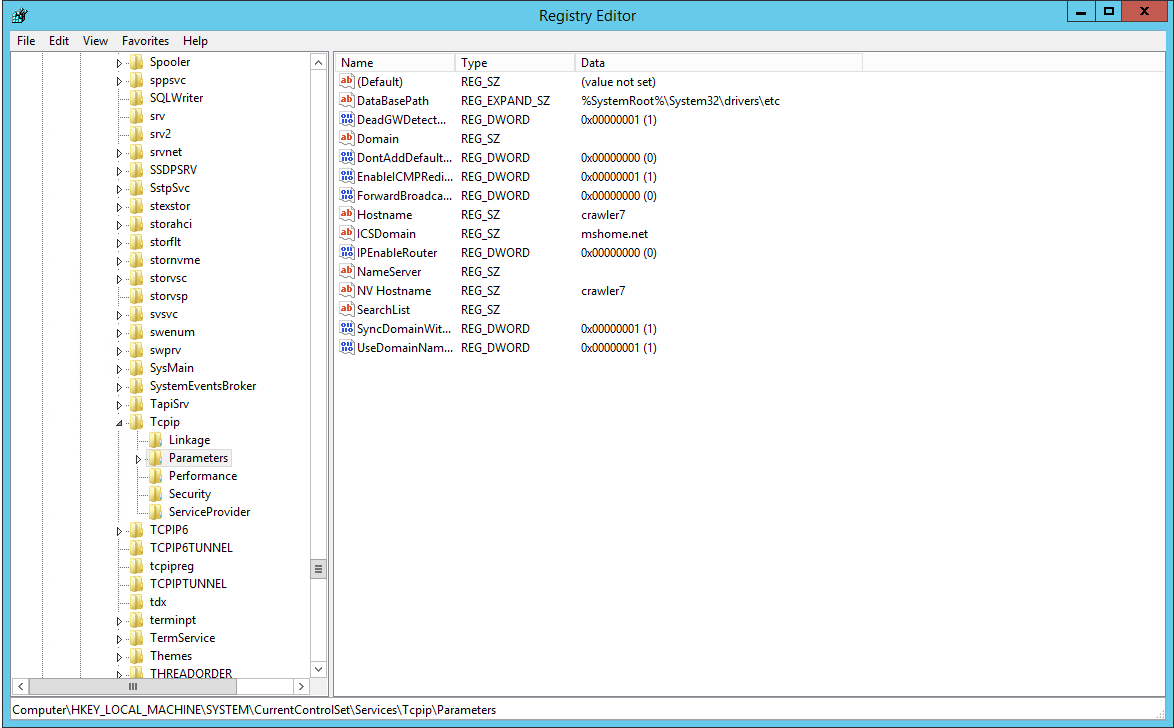The height and width of the screenshot is (728, 1174).
Task: Collapse the Tcpip tree node
Action: (x=119, y=423)
